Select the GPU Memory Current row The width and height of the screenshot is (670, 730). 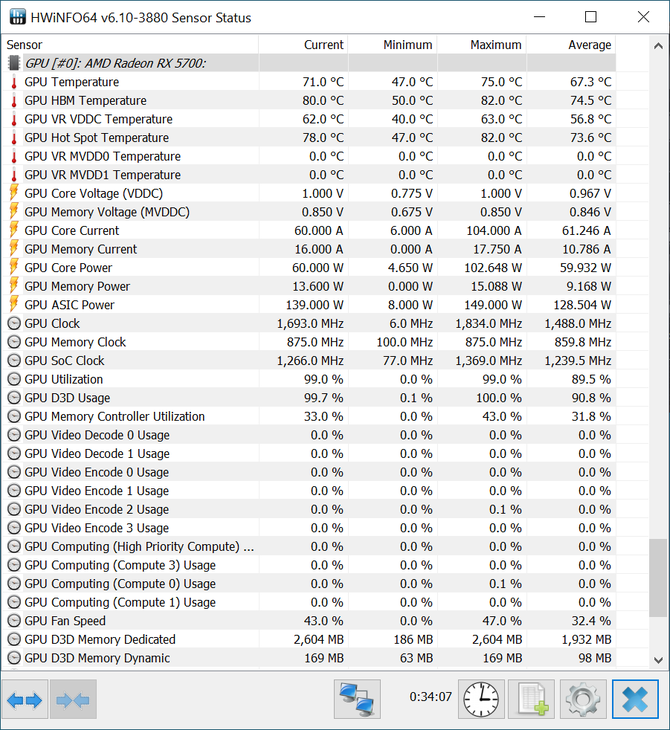click(309, 249)
